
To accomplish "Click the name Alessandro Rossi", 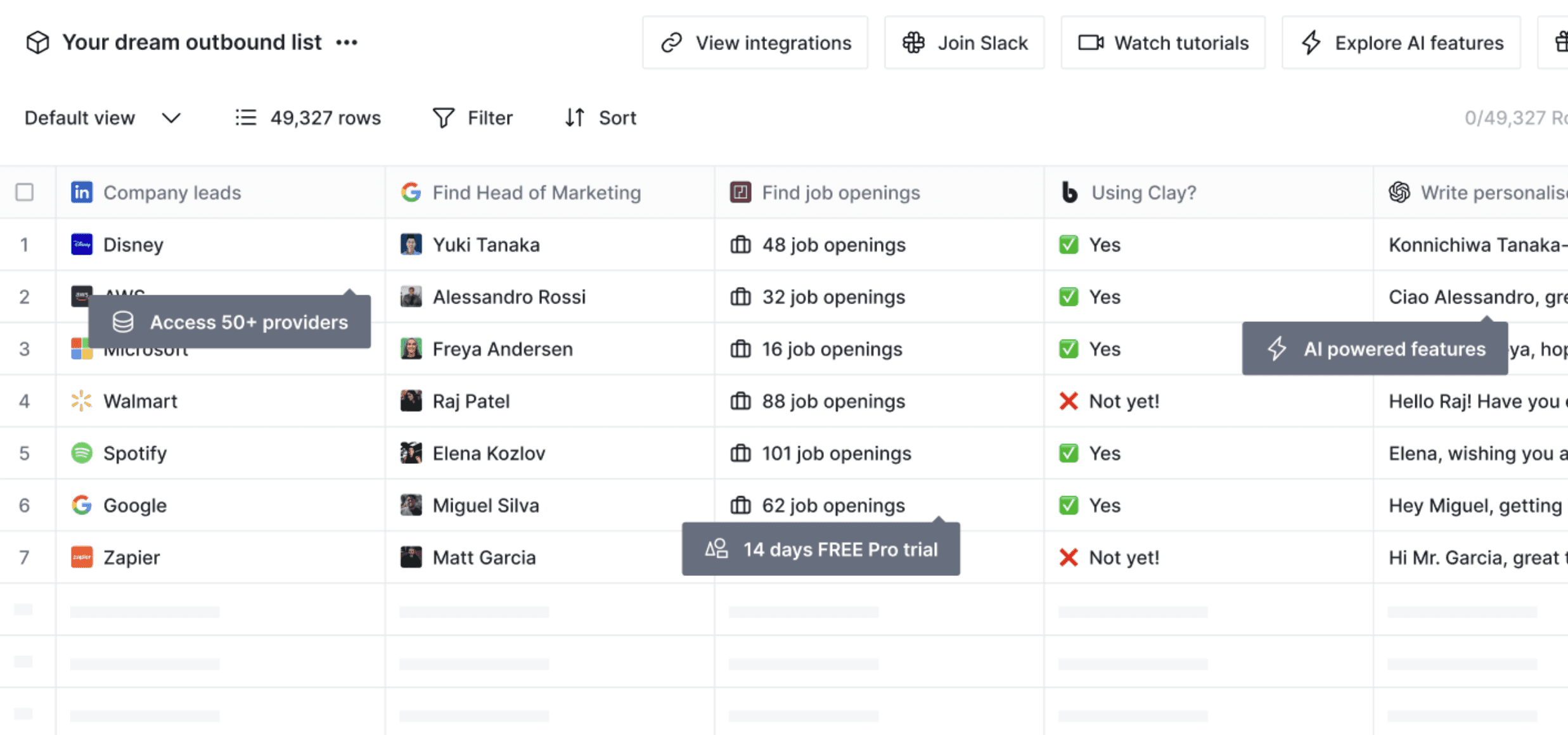I will click(509, 297).
